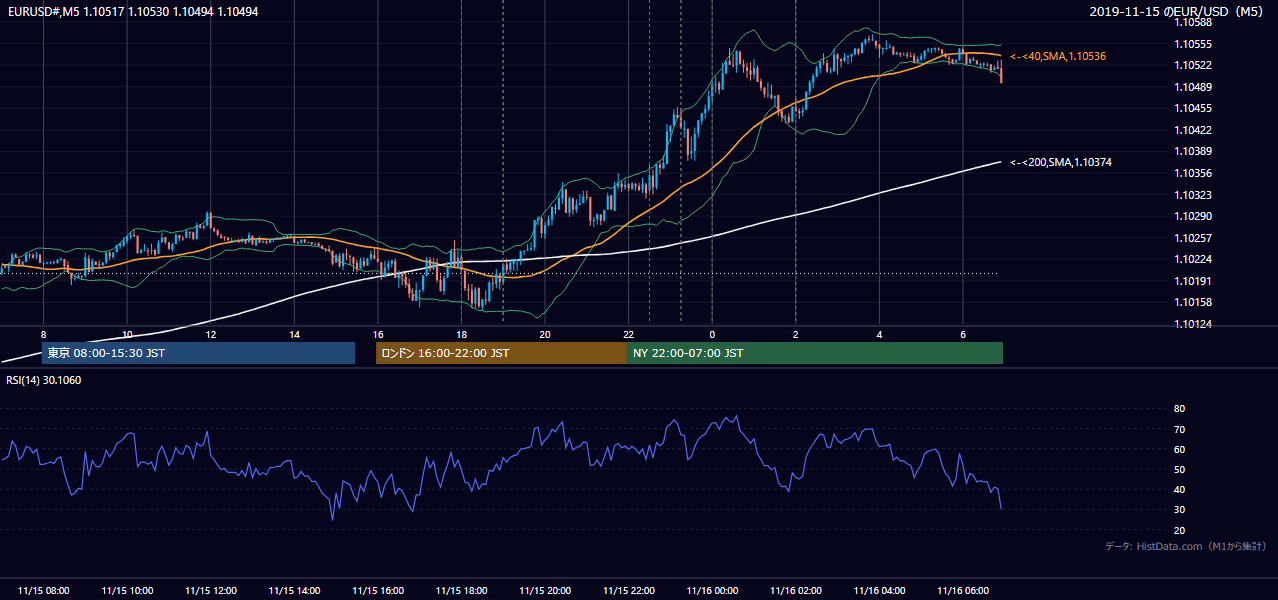Click the 11/16 06:00 date label

click(x=963, y=591)
